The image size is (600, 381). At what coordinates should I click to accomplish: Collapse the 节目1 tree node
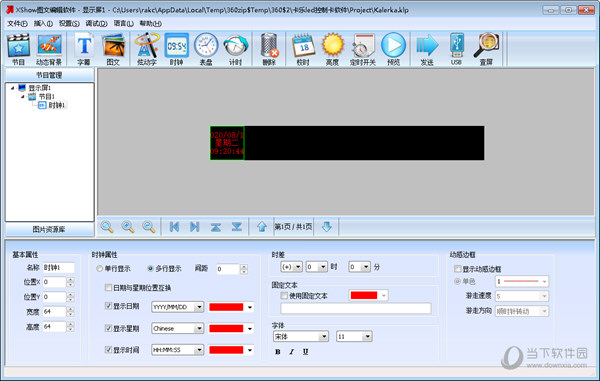(x=23, y=96)
